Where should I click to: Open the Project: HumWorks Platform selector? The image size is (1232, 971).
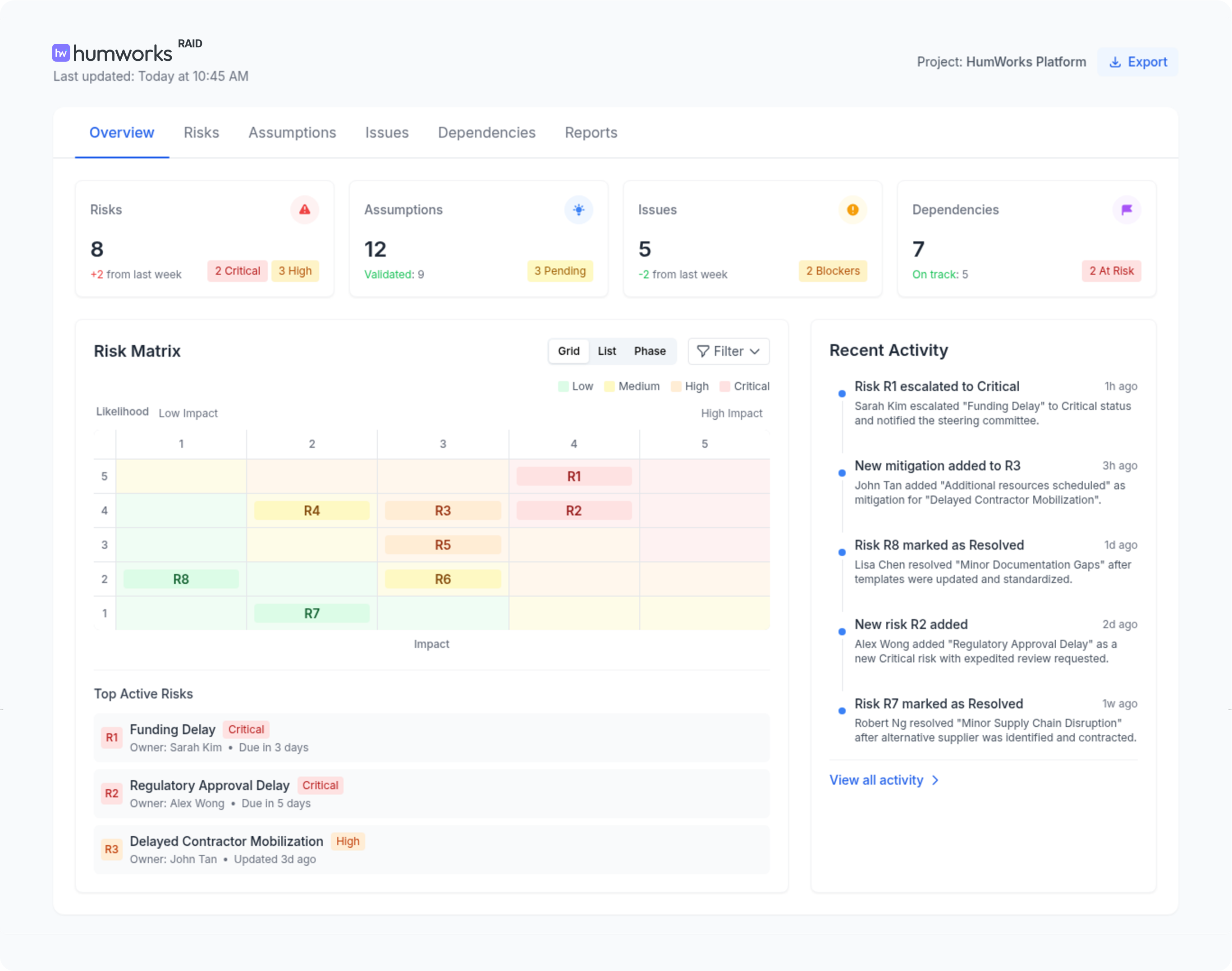tap(1001, 62)
